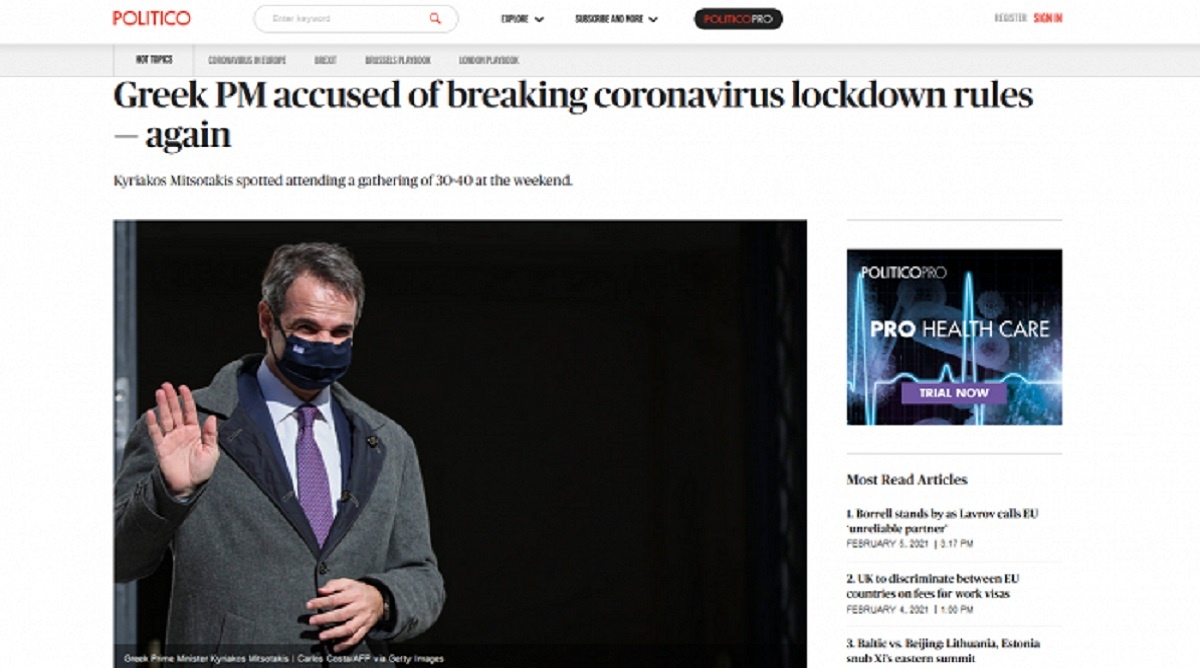Screen dimensions: 1200x668
Task: Expand the Subscribe and More dropdown
Action: point(616,19)
